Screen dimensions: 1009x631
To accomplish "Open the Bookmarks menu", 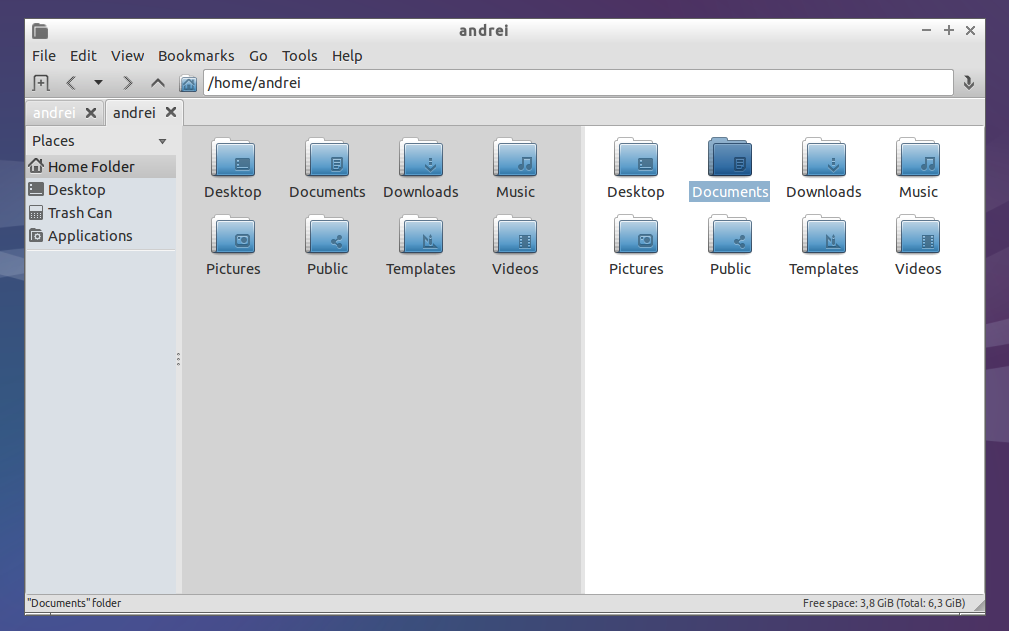I will [196, 56].
